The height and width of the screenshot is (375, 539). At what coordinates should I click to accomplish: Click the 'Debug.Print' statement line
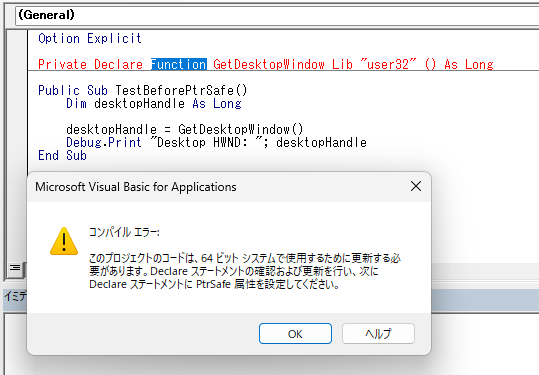[216, 142]
